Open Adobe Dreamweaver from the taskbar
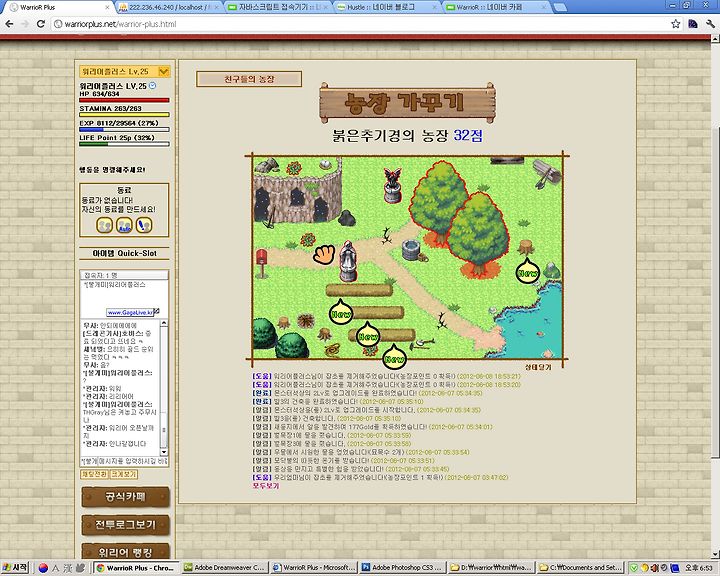The image size is (720, 576). pyautogui.click(x=224, y=568)
